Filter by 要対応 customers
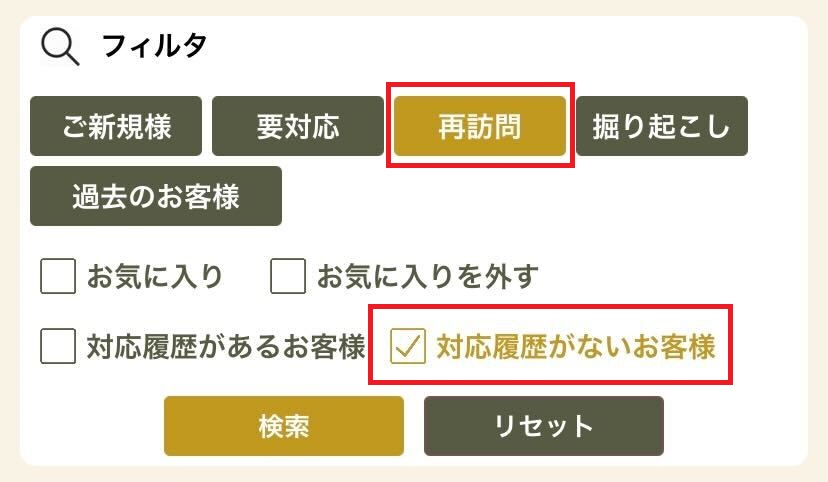Screen dimensions: 828x482 tap(298, 127)
